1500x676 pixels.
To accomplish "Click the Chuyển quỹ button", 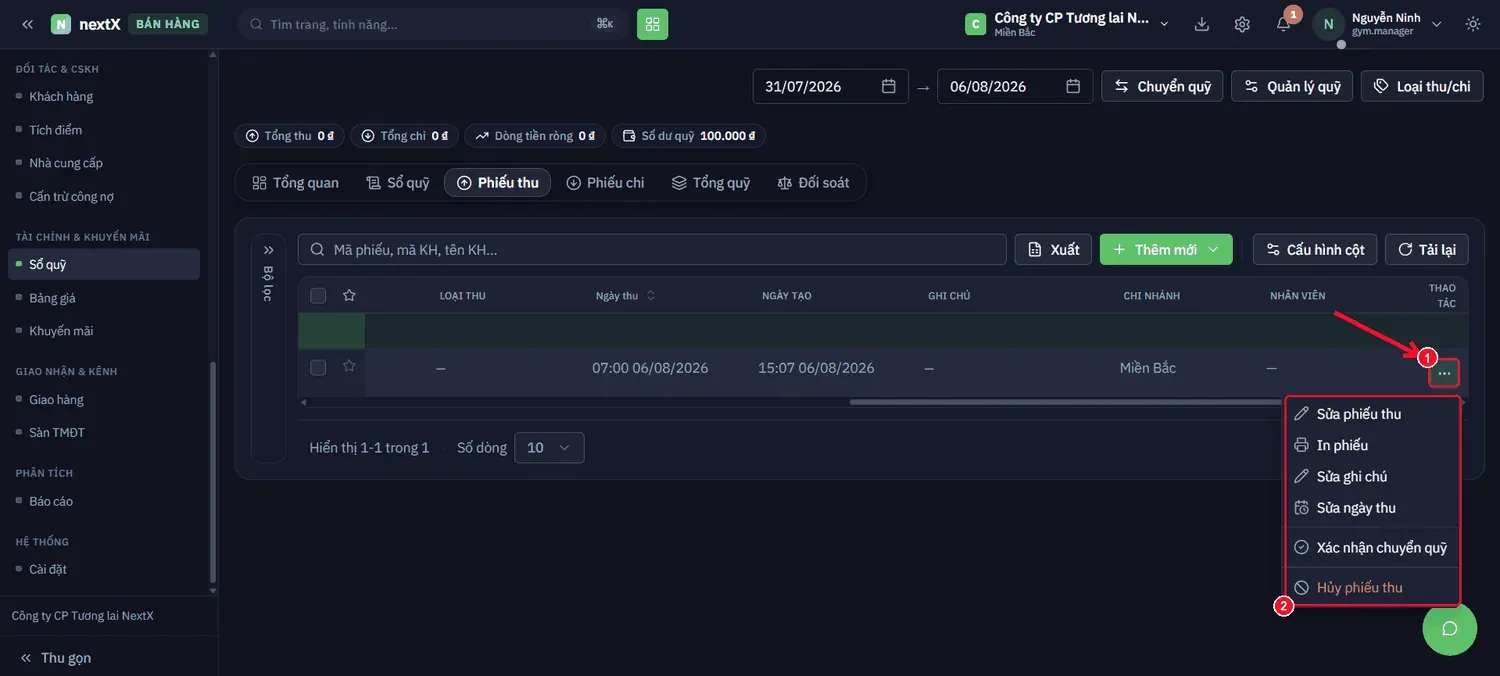I will pos(1163,86).
